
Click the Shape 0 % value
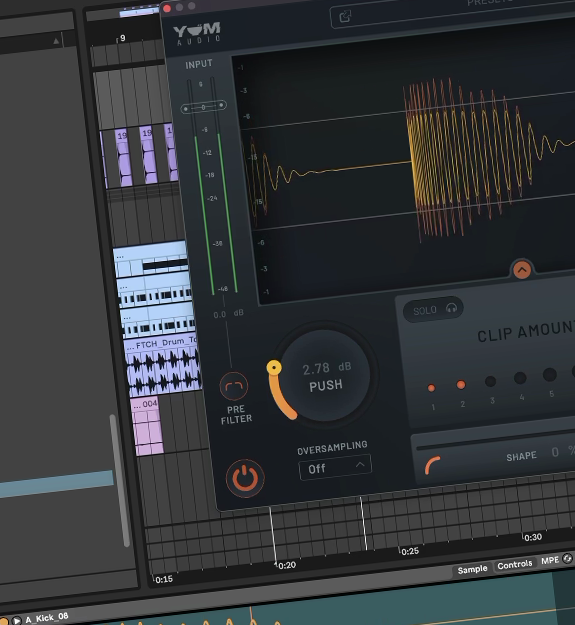coord(563,451)
